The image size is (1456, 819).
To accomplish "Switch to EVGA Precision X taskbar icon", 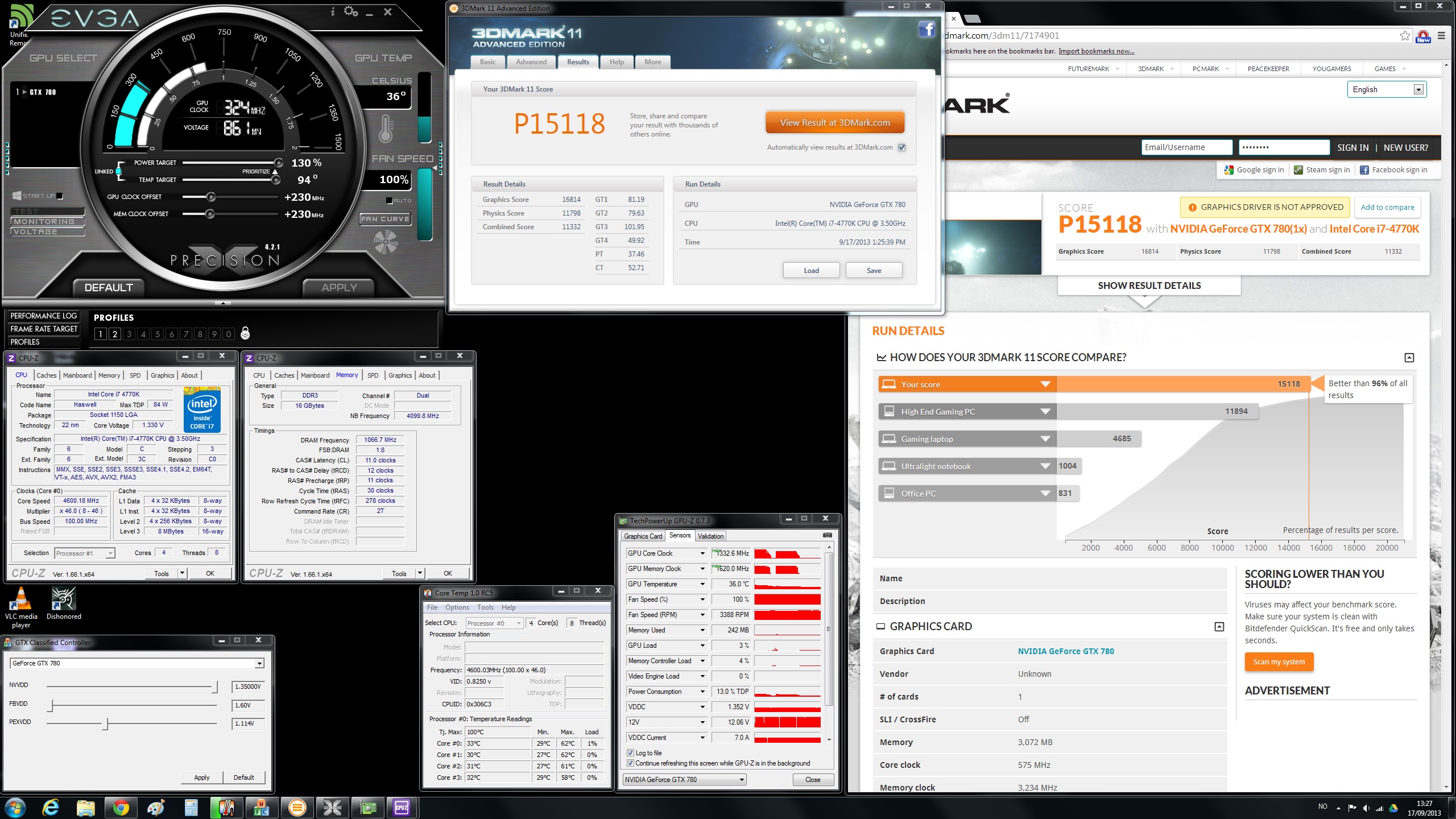I will pyautogui.click(x=332, y=807).
